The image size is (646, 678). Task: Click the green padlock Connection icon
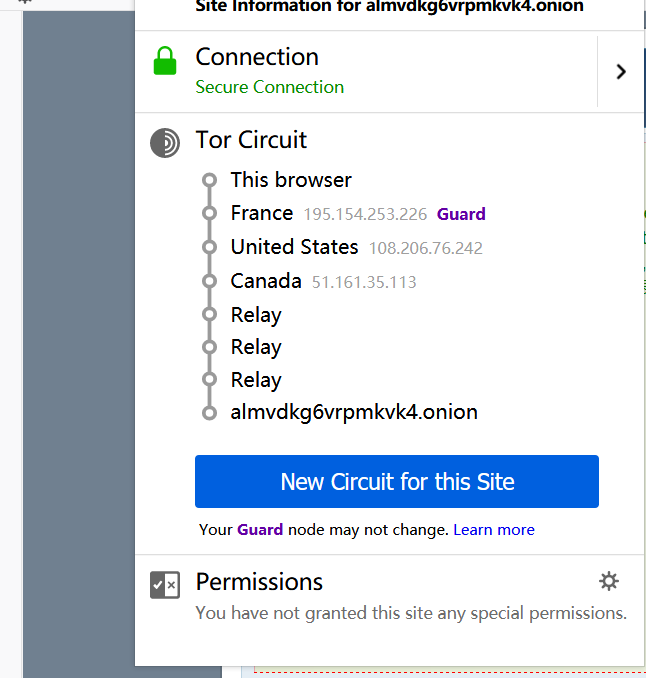pos(164,60)
